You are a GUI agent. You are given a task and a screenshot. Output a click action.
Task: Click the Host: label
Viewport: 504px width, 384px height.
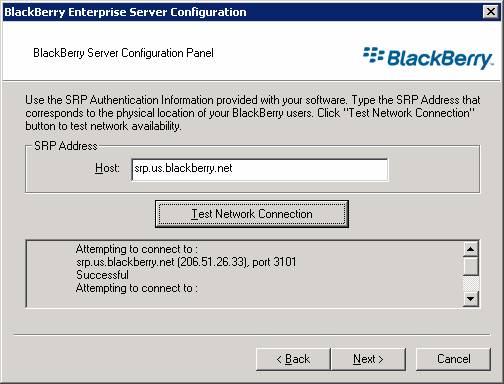107,168
